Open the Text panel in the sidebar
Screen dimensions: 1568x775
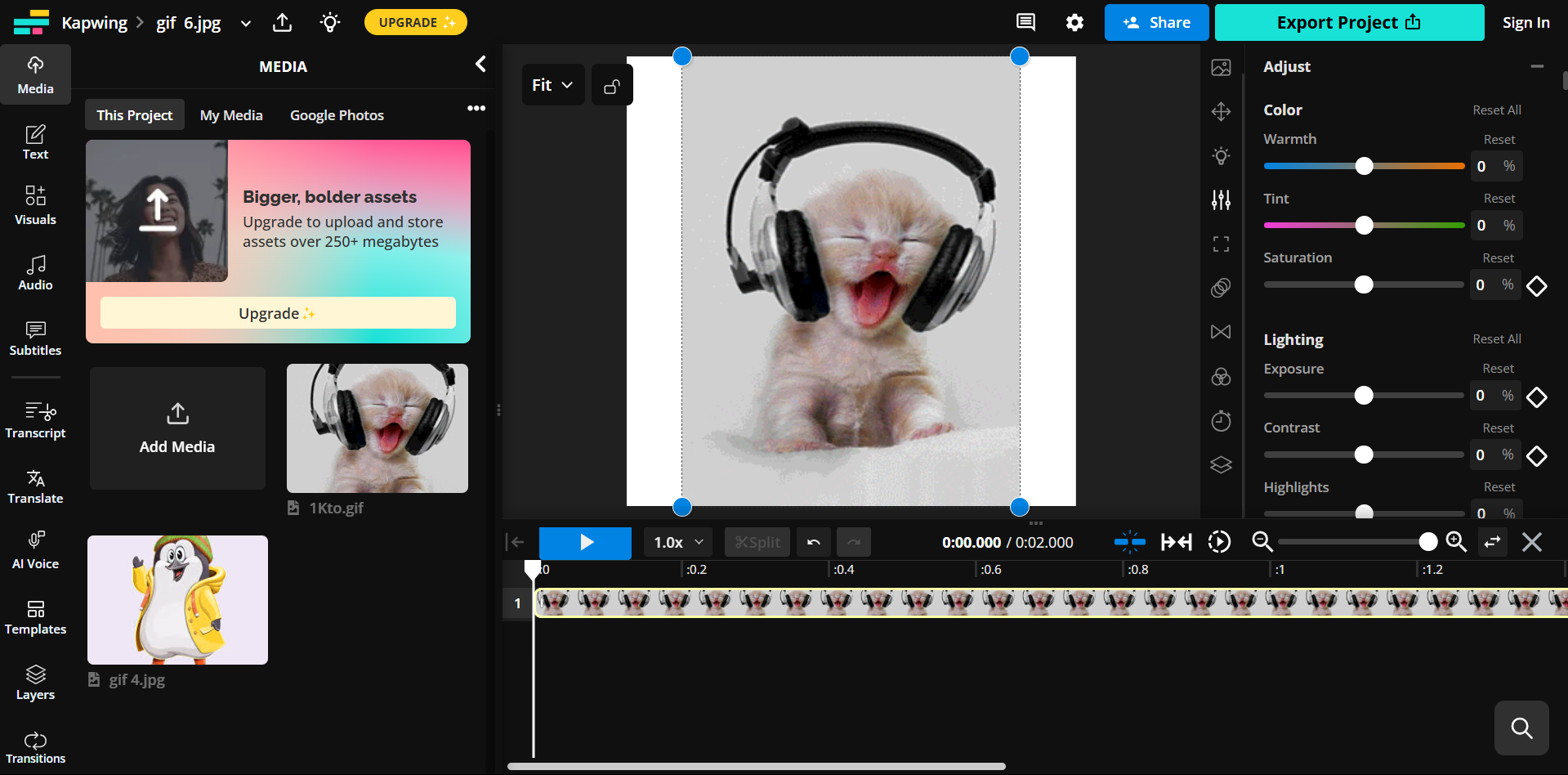(35, 141)
